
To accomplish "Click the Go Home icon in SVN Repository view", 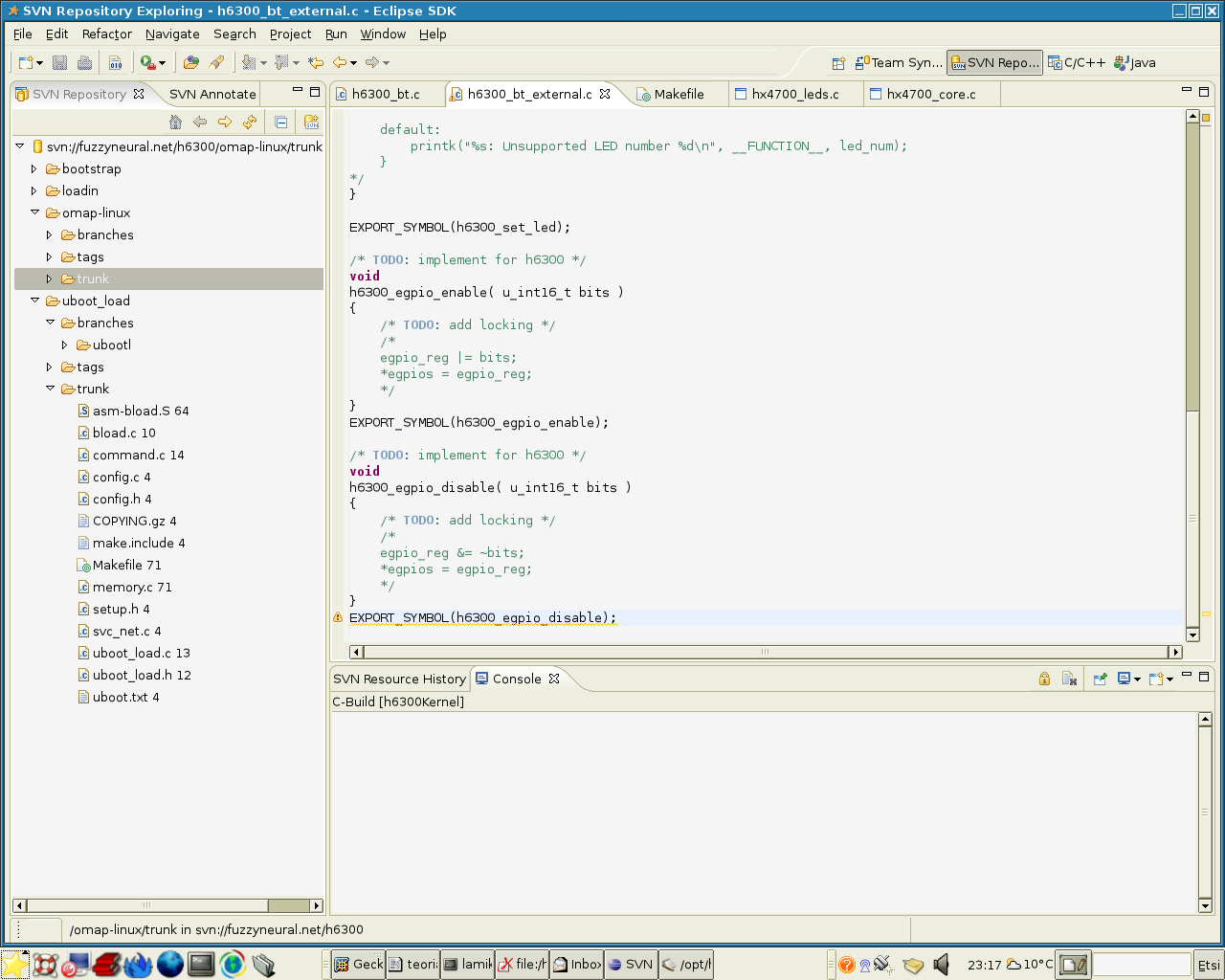I will (x=175, y=122).
